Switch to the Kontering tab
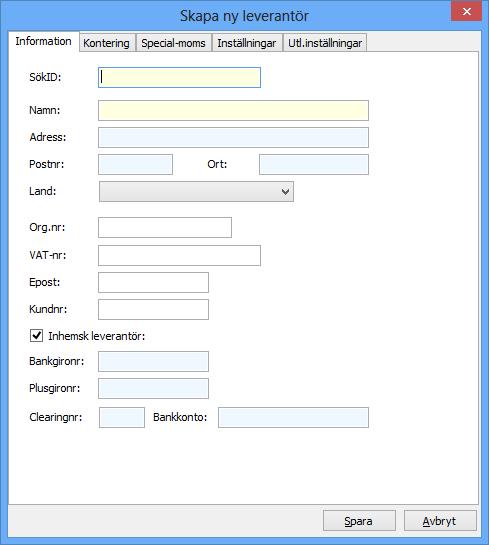Screen dimensions: 489x545 point(107,43)
